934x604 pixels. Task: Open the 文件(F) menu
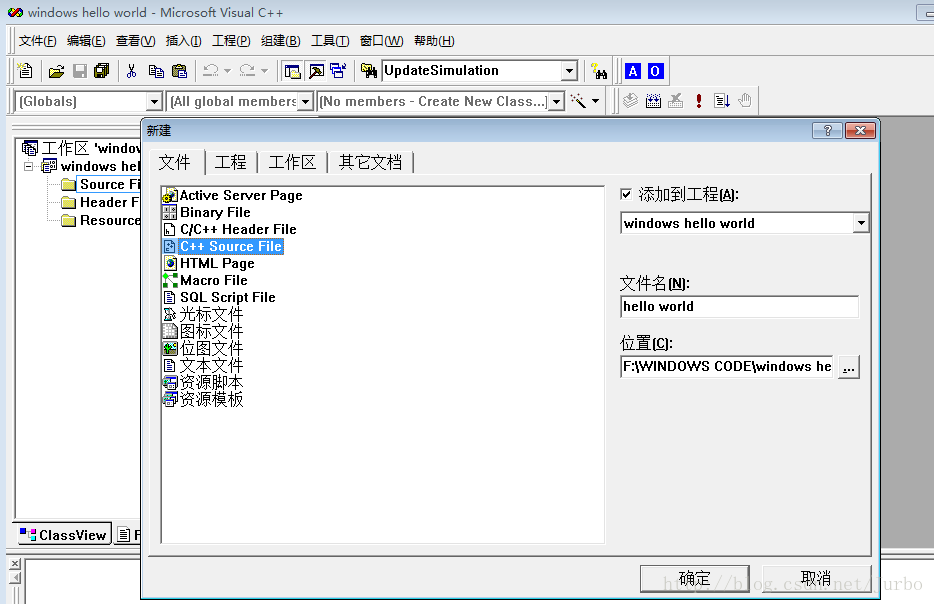click(x=38, y=41)
